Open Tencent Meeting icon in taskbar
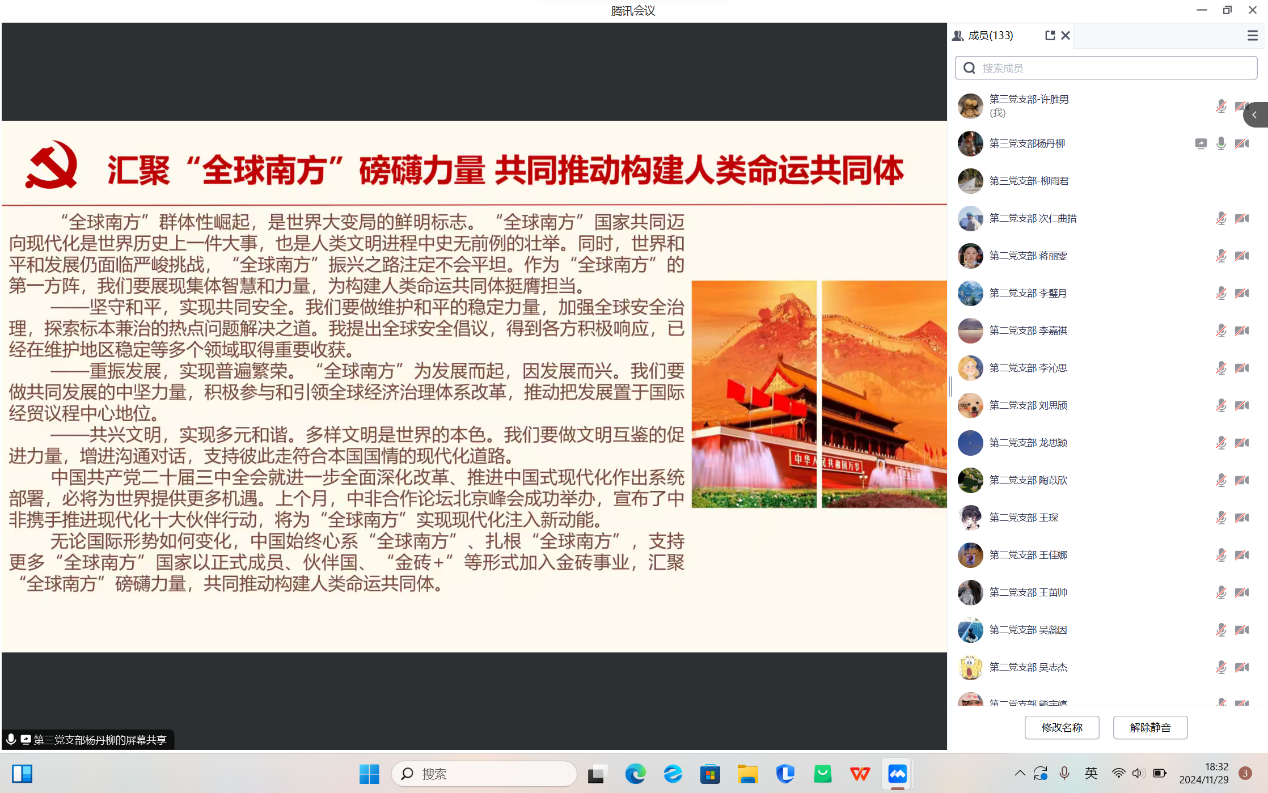This screenshot has width=1268, height=793. tap(897, 774)
